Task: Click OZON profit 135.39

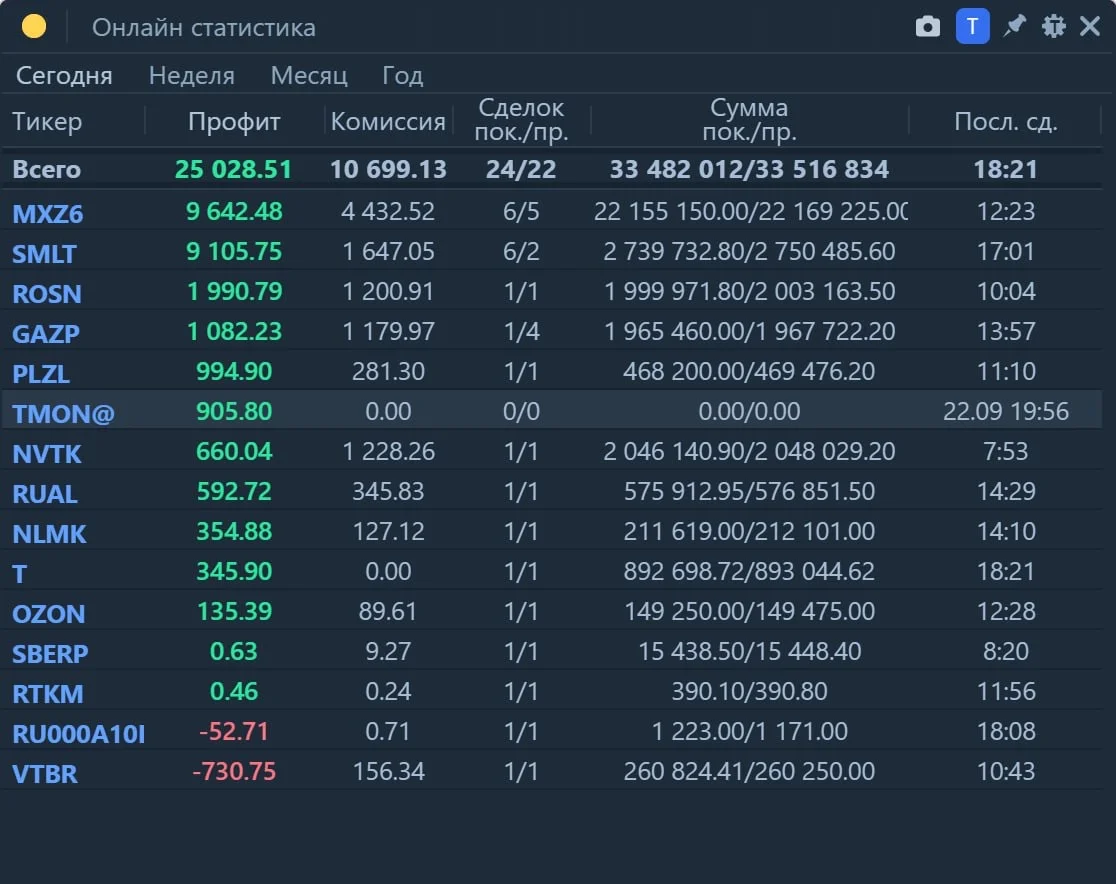Action: 234,611
